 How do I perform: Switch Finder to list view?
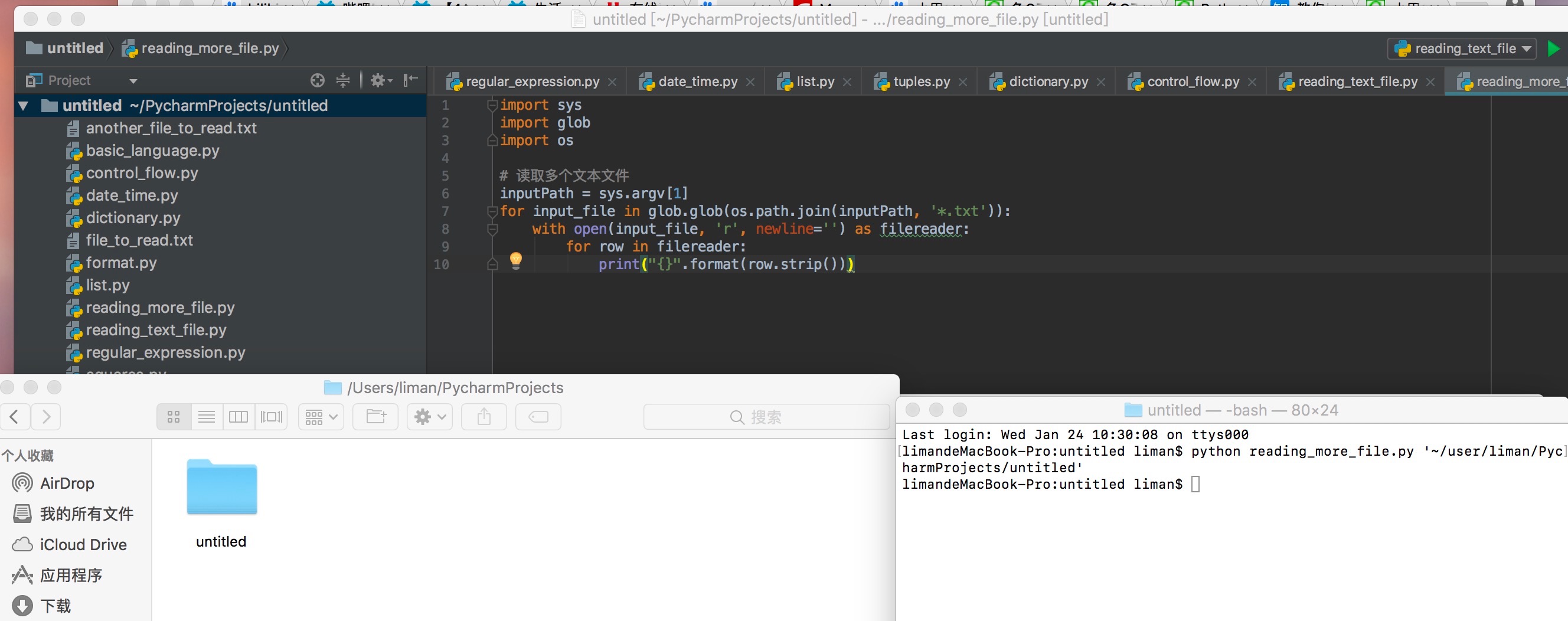coord(207,417)
